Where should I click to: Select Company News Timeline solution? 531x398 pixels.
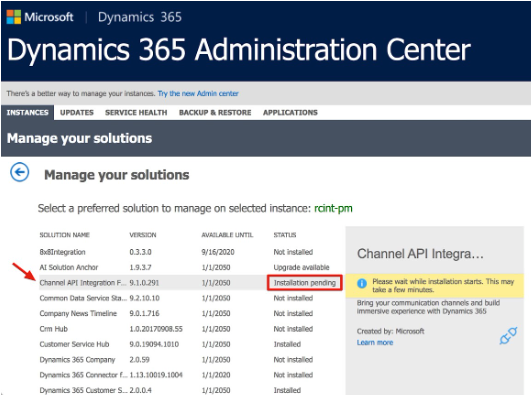click(x=191, y=313)
